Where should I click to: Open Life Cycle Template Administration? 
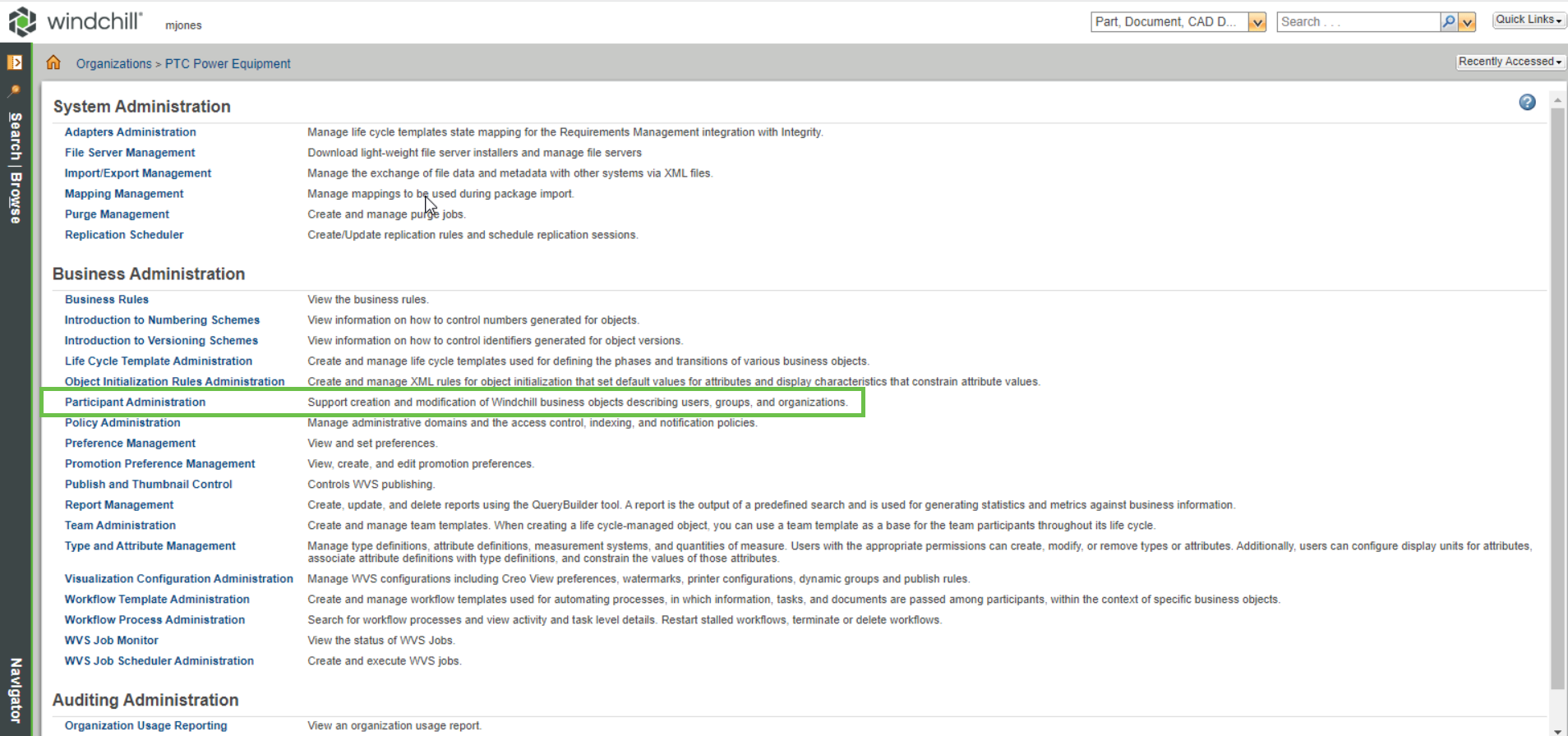tap(159, 361)
